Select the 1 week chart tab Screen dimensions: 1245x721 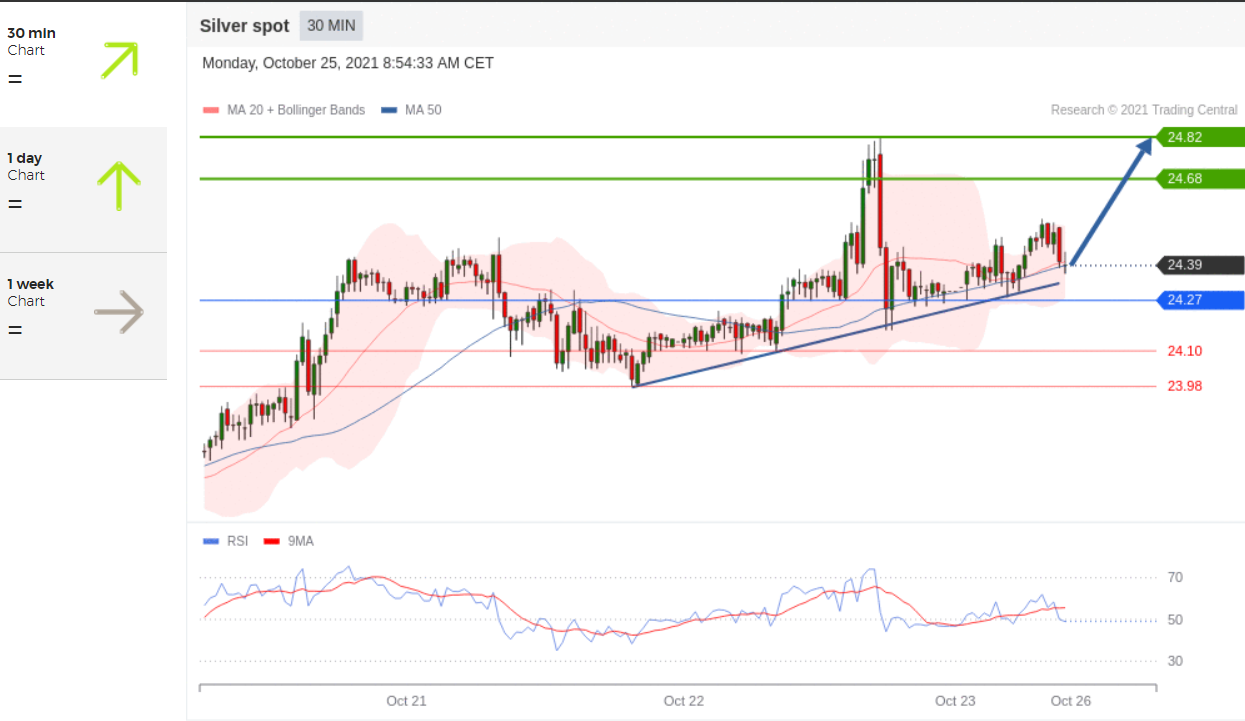coord(83,316)
